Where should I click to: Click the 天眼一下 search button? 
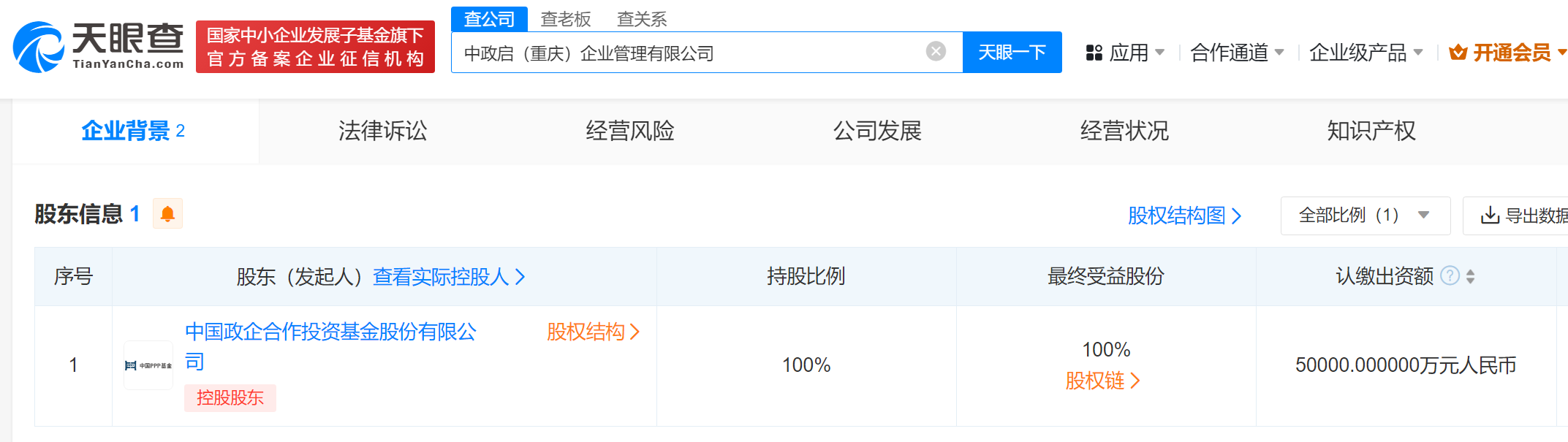[1012, 52]
